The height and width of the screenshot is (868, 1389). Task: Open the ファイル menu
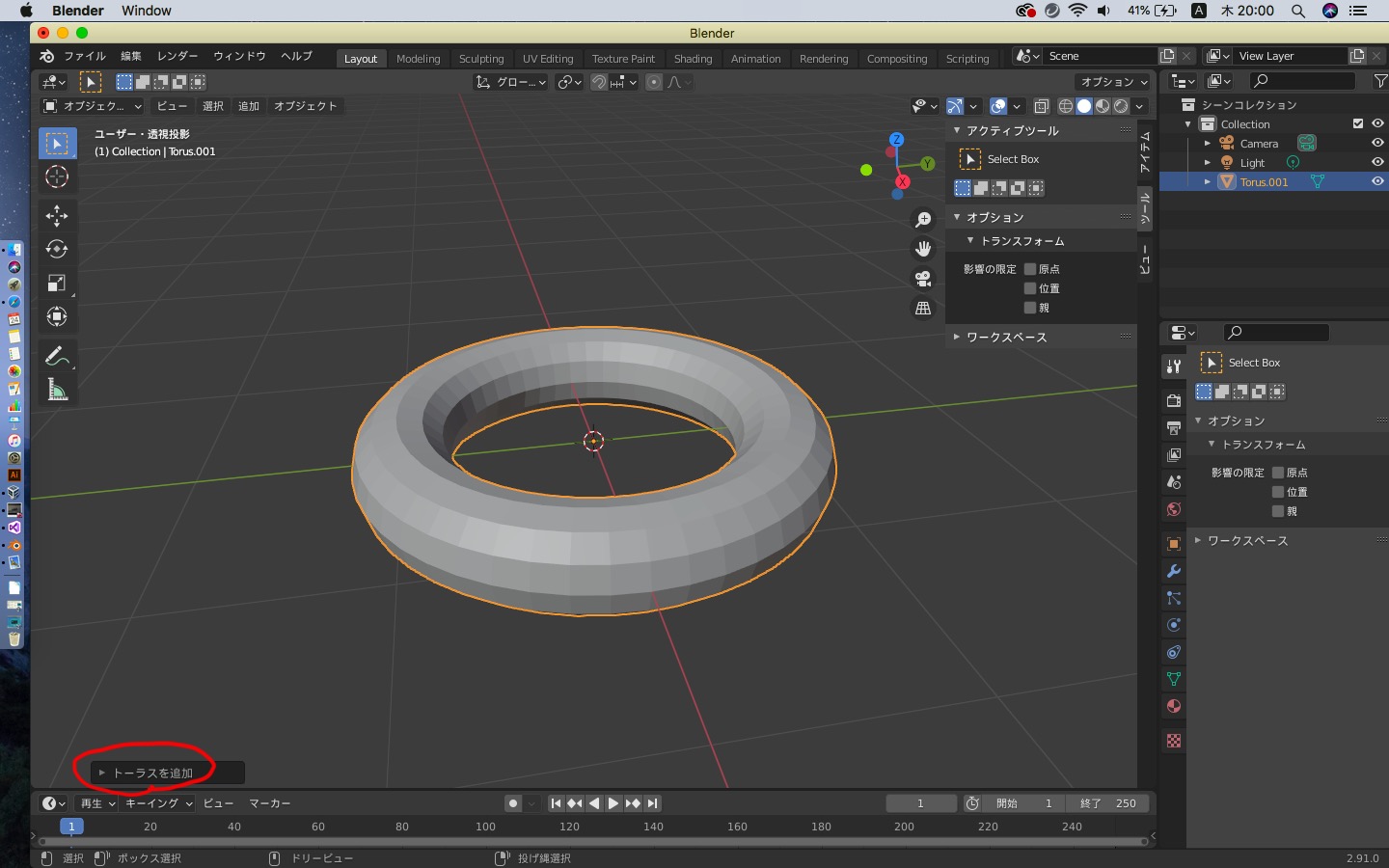[x=85, y=56]
